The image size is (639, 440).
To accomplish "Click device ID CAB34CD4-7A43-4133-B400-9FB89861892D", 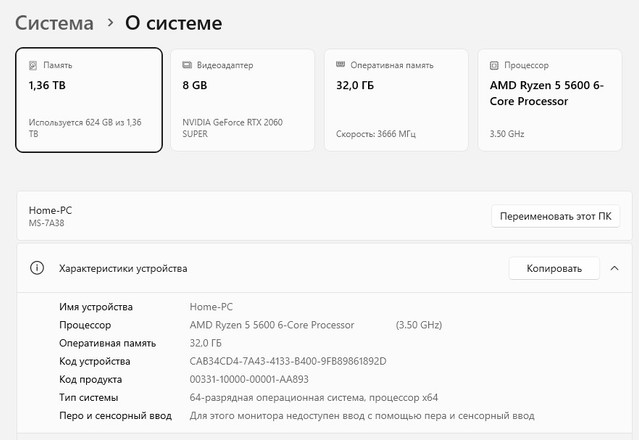I will coord(288,361).
